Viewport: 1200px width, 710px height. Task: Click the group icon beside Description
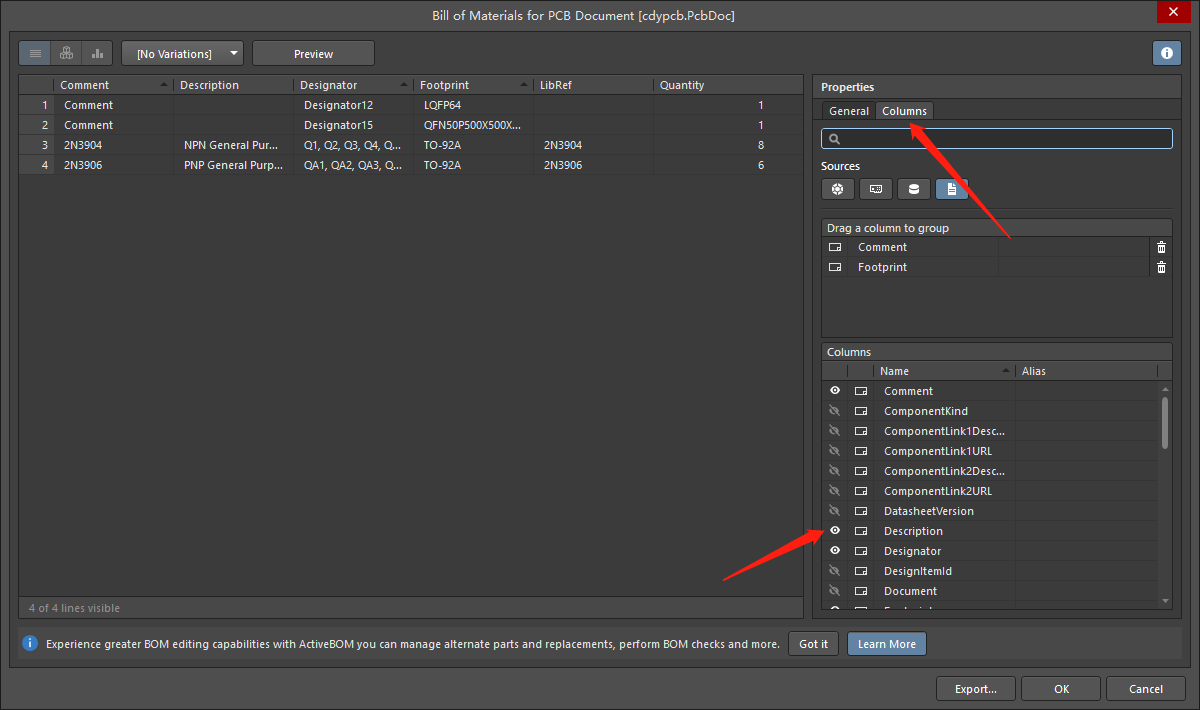click(x=861, y=531)
